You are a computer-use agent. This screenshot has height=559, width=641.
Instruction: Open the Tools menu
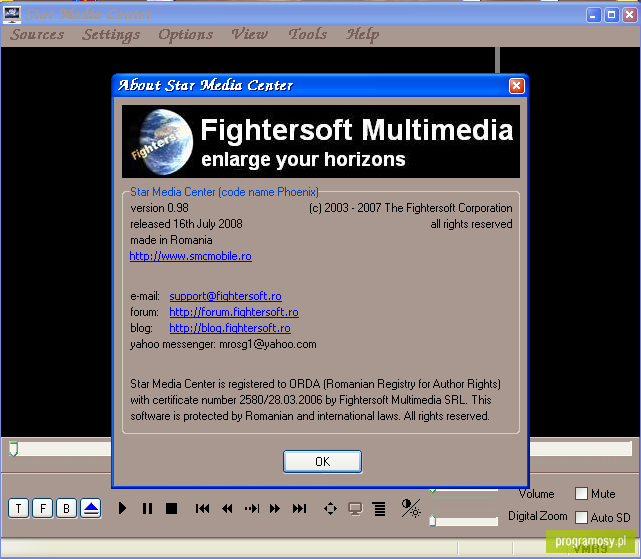point(307,34)
